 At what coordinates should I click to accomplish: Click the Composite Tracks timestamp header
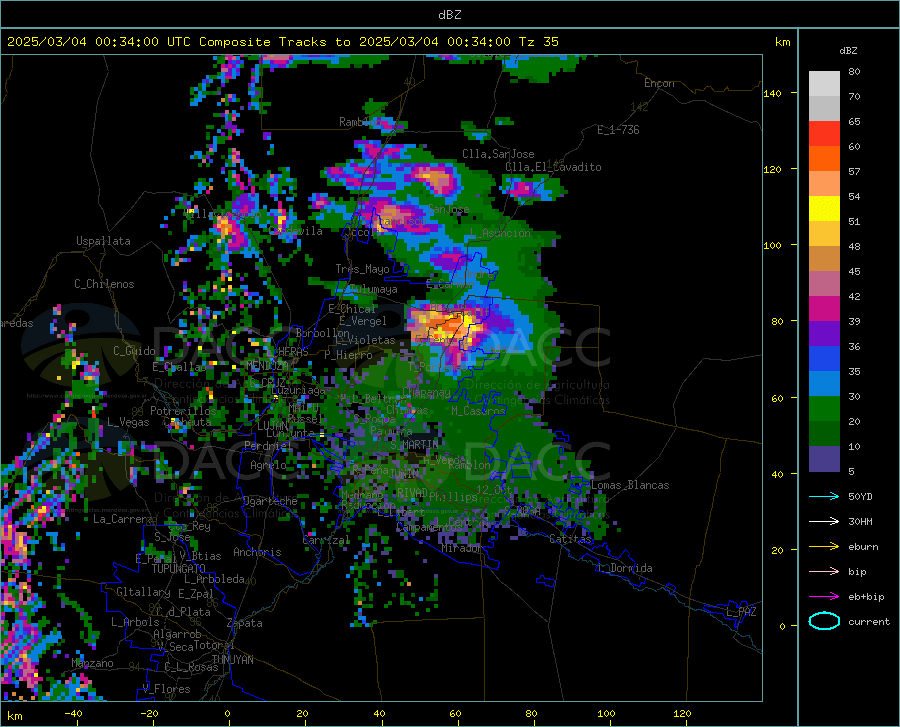(x=282, y=42)
